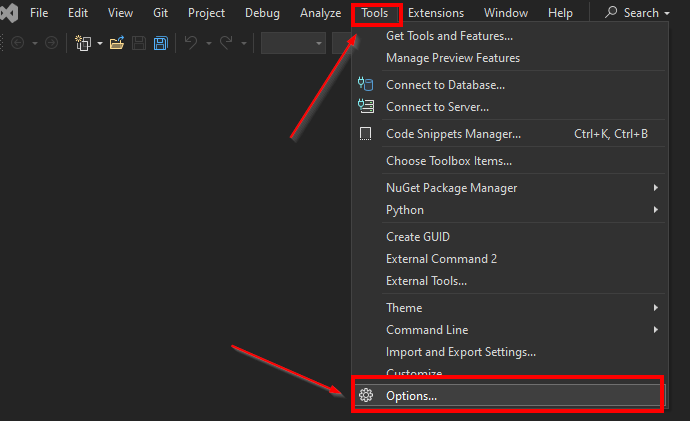Open the New Project dropdown arrow
The width and height of the screenshot is (690, 421).
click(100, 44)
